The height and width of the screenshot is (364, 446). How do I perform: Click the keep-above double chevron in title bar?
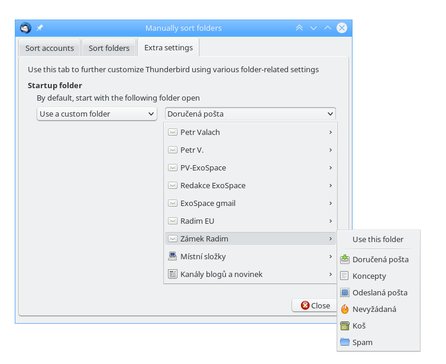pos(299,28)
